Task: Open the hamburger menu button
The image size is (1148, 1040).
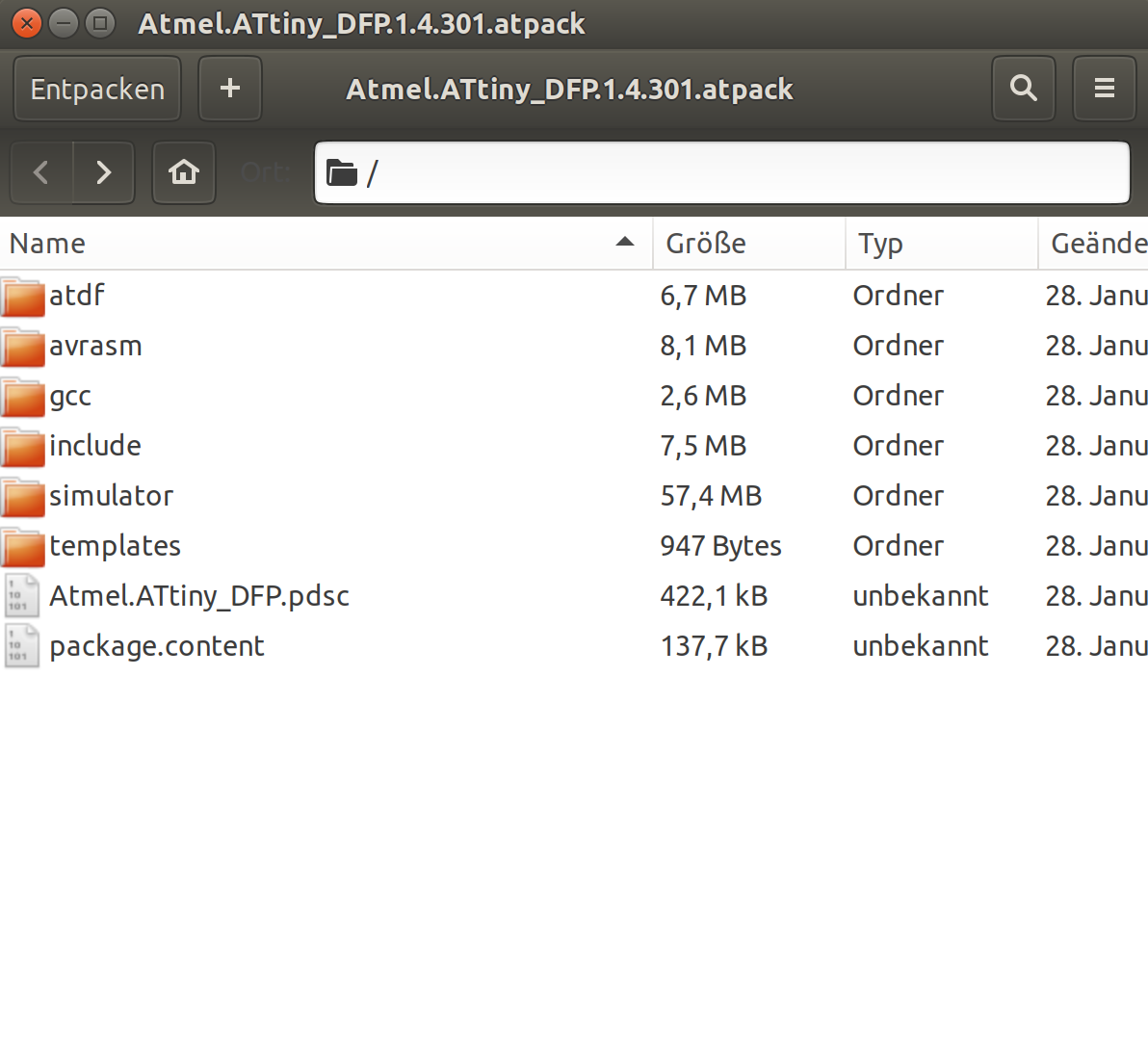Action: 1104,89
